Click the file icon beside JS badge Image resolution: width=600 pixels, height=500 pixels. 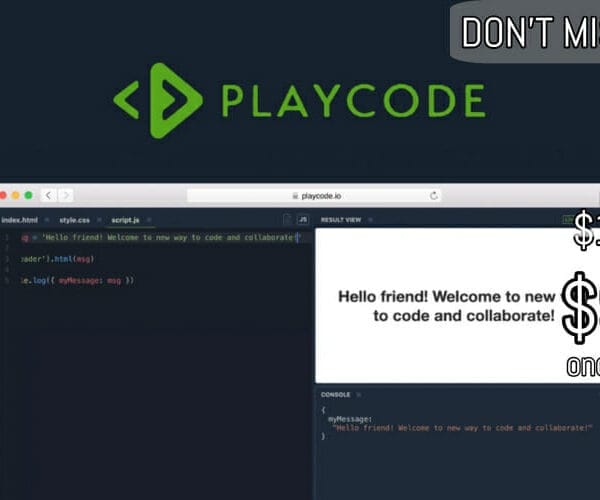tap(287, 220)
